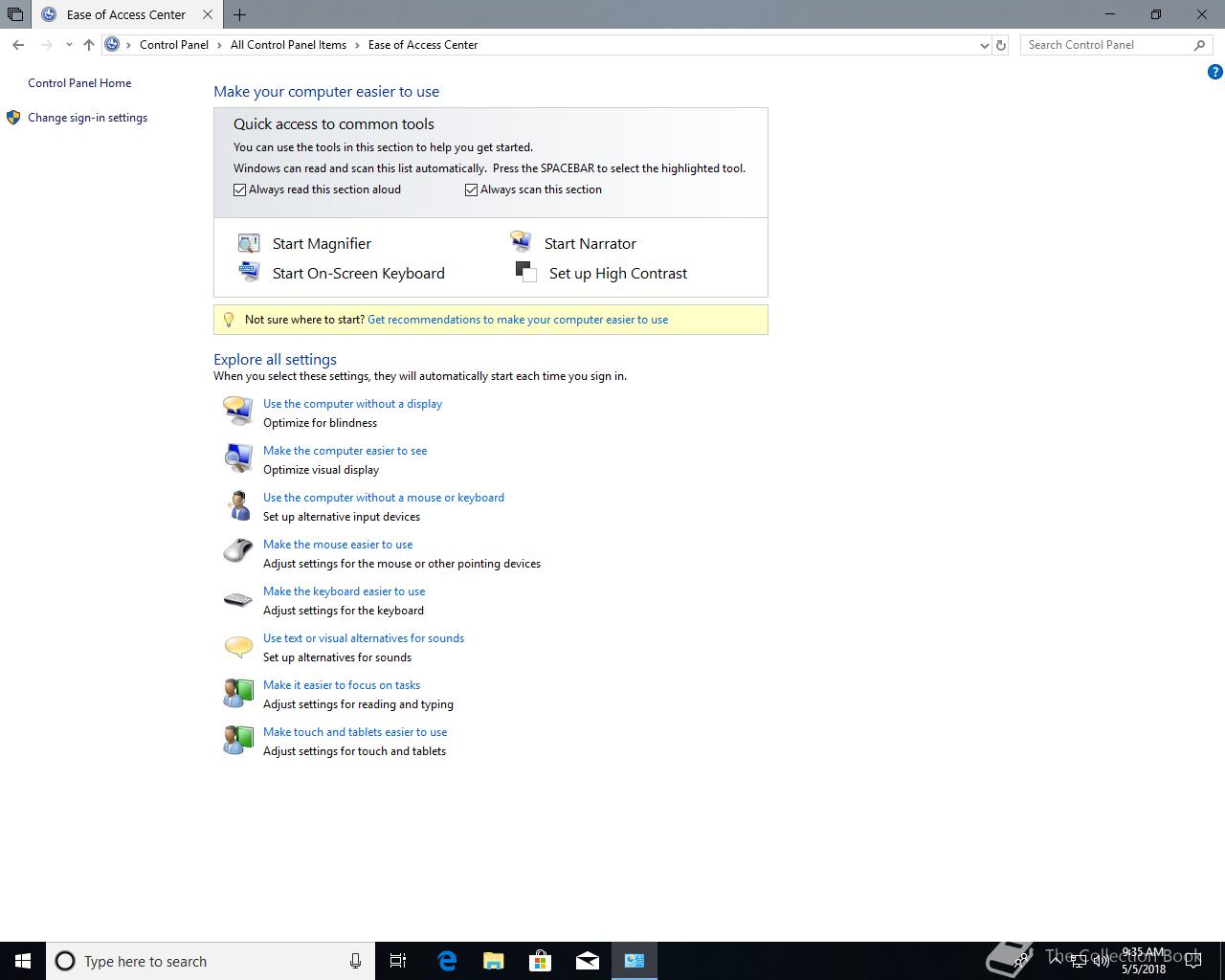
Task: Open Use the computer without a display
Action: (352, 404)
